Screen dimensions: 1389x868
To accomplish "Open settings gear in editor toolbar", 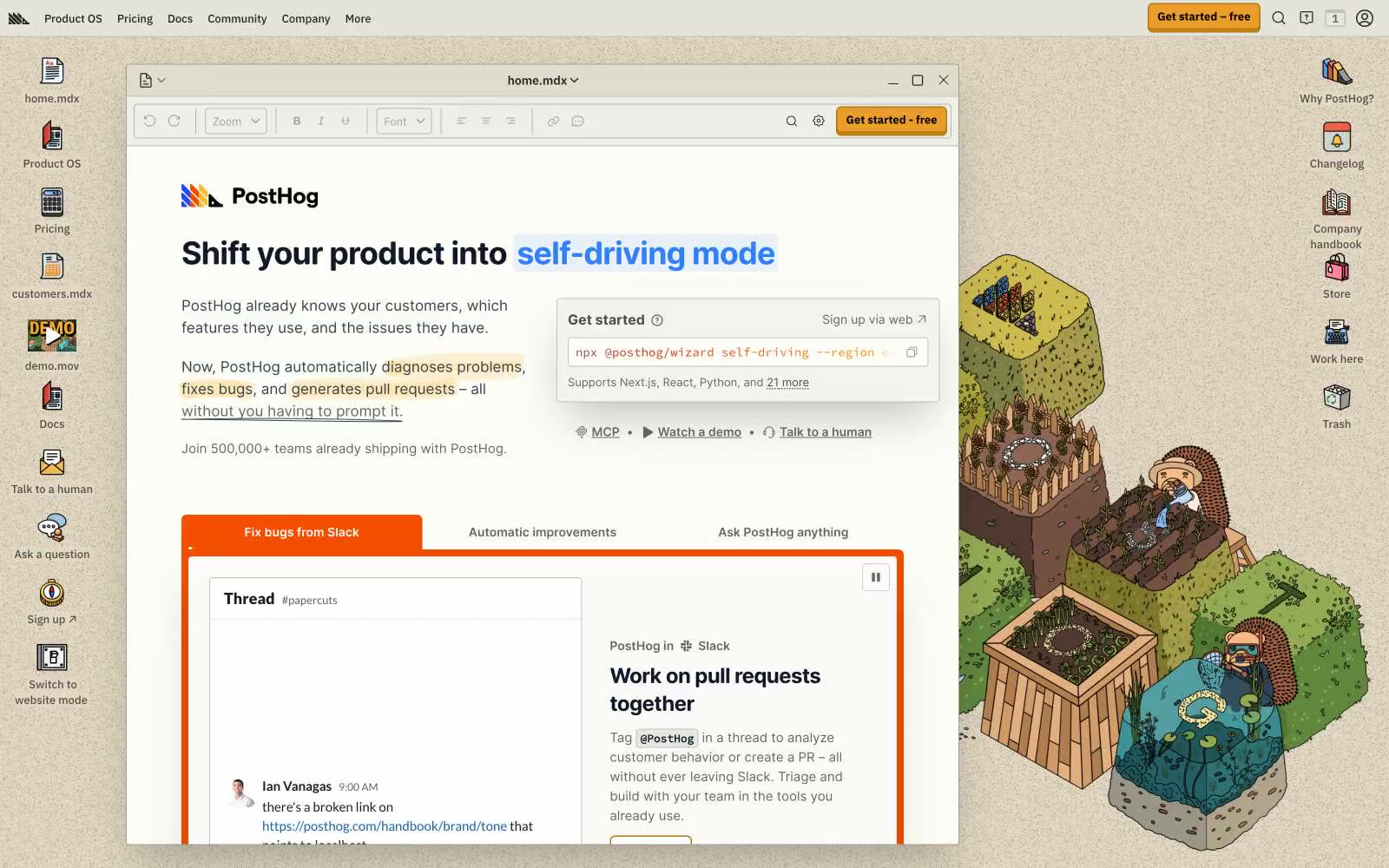I will 819,121.
